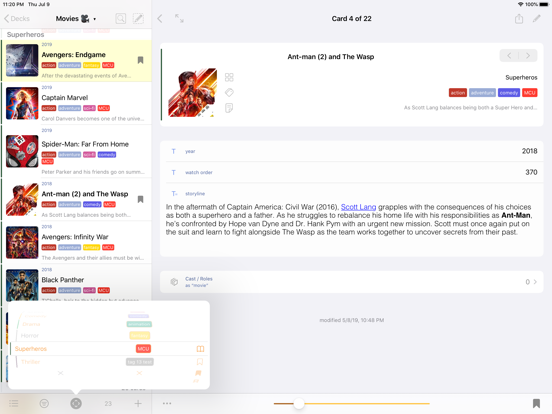Open notes icon beside poster
The height and width of the screenshot is (414, 552).
pos(229,108)
